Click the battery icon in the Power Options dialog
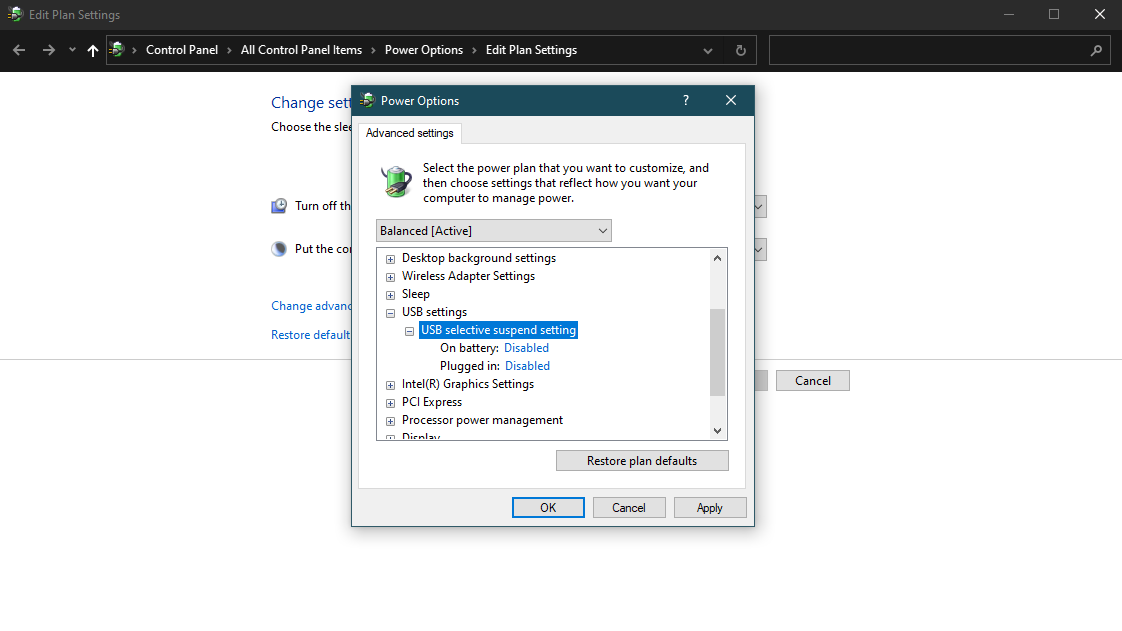Viewport: 1122px width, 631px height. (x=395, y=180)
